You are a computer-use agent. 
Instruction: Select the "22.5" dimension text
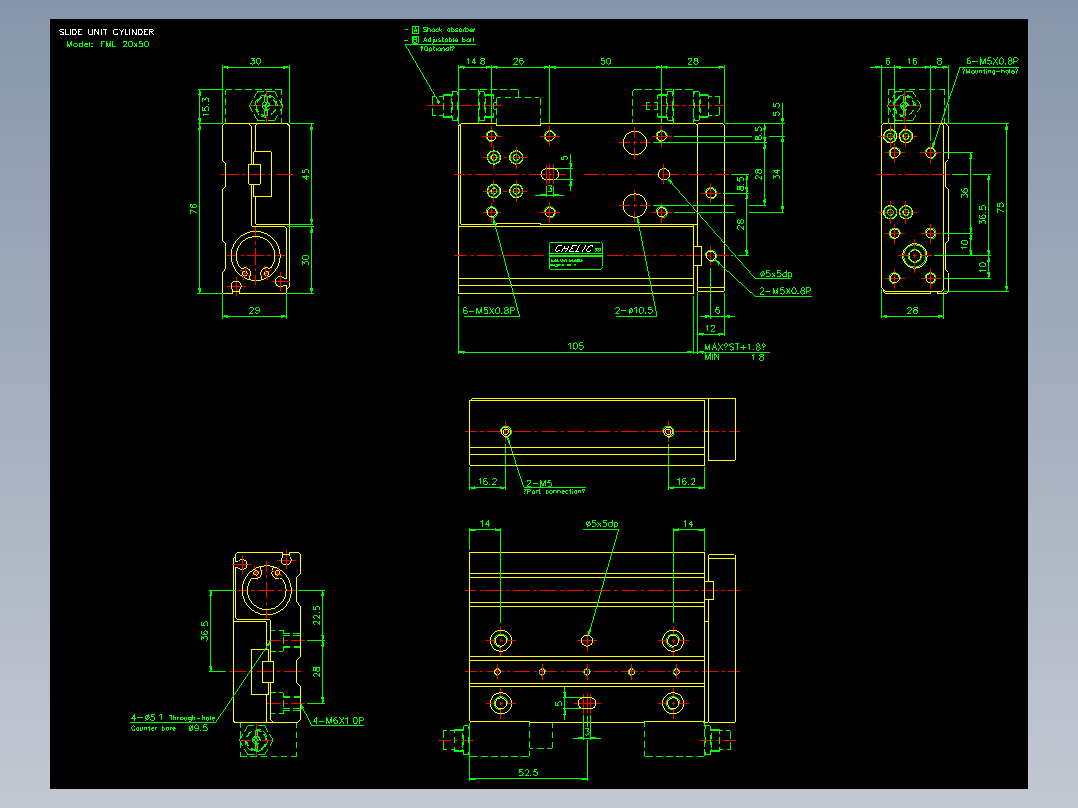click(316, 615)
